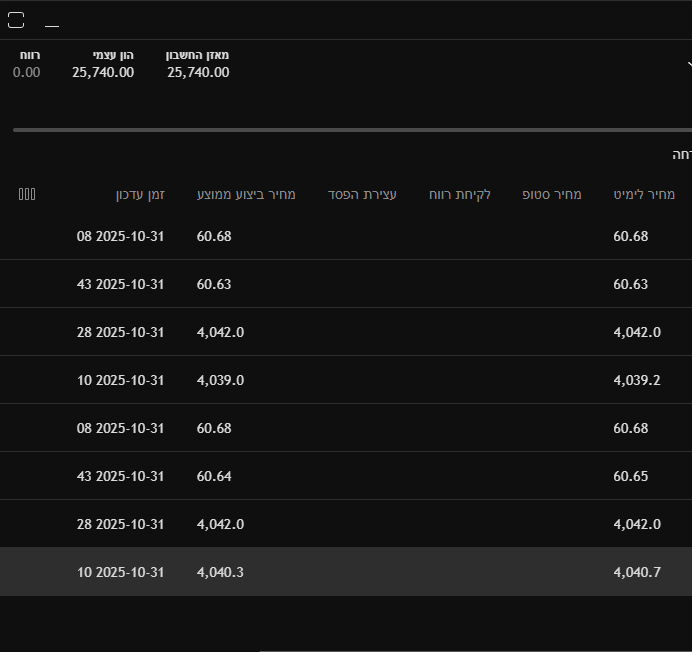The height and width of the screenshot is (652, 692).
Task: Click the average execution price 4,040.3
Action: [x=220, y=572]
